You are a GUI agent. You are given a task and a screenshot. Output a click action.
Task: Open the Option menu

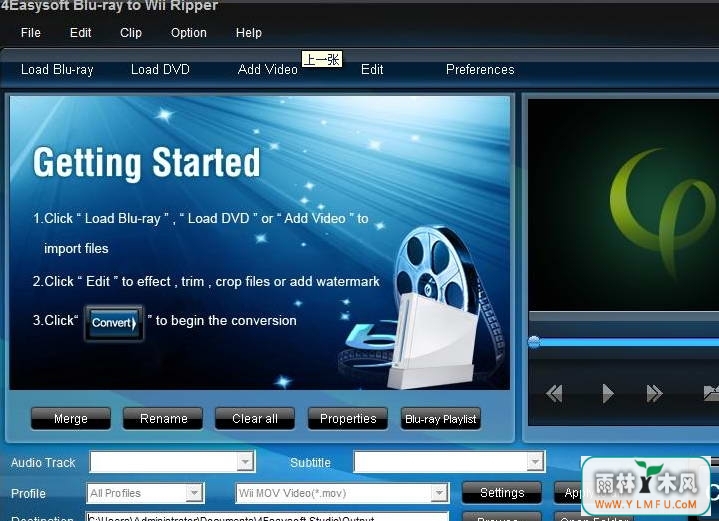188,33
